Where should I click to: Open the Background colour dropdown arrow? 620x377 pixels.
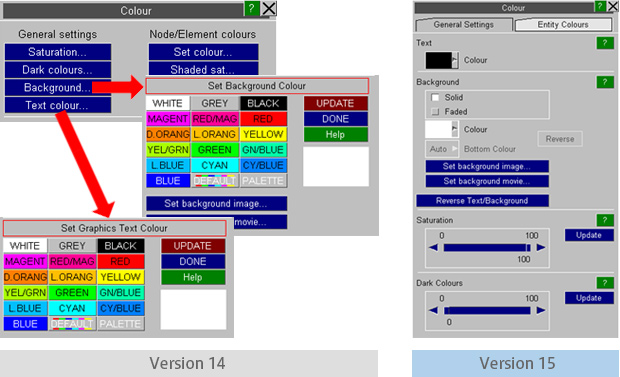(455, 129)
